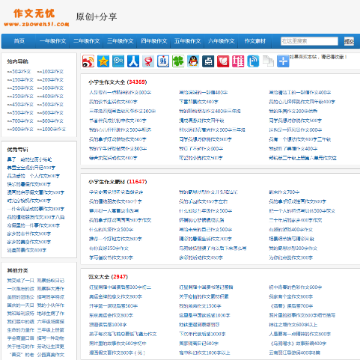360x360 pixels.
Task: Share page to Sina Weibo icon
Action: coord(88,61)
